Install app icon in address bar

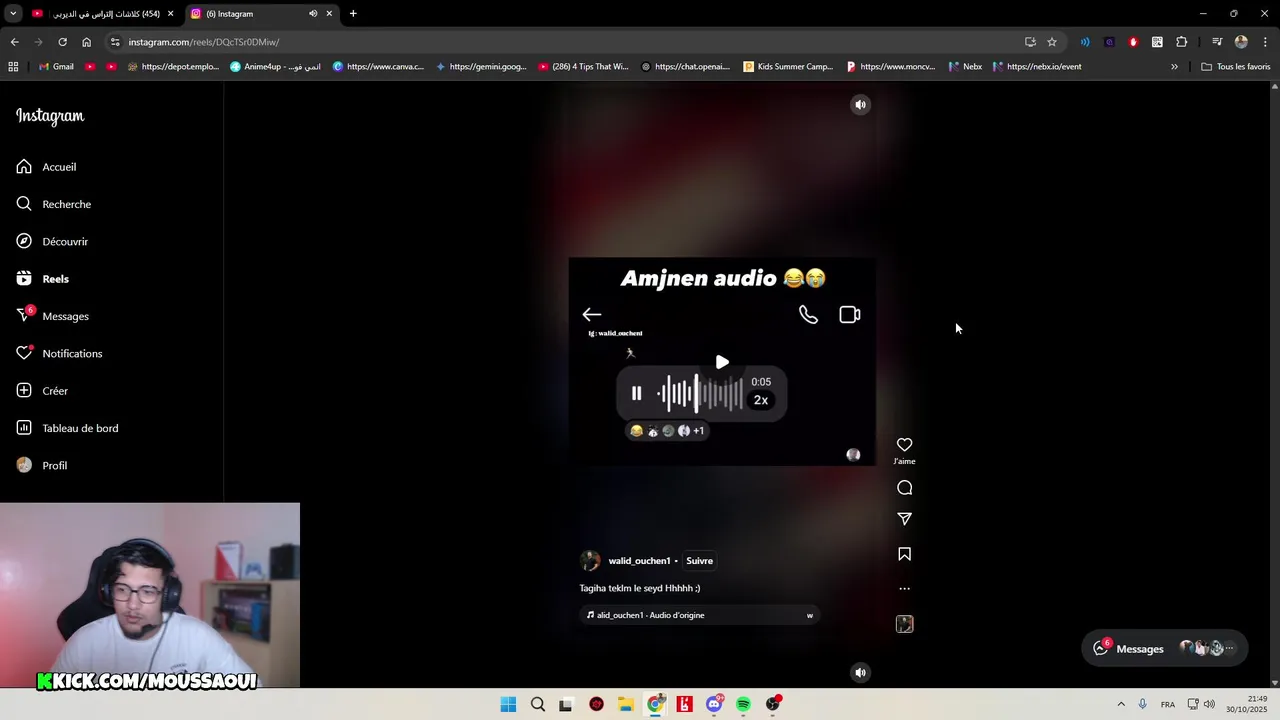[x=1030, y=42]
